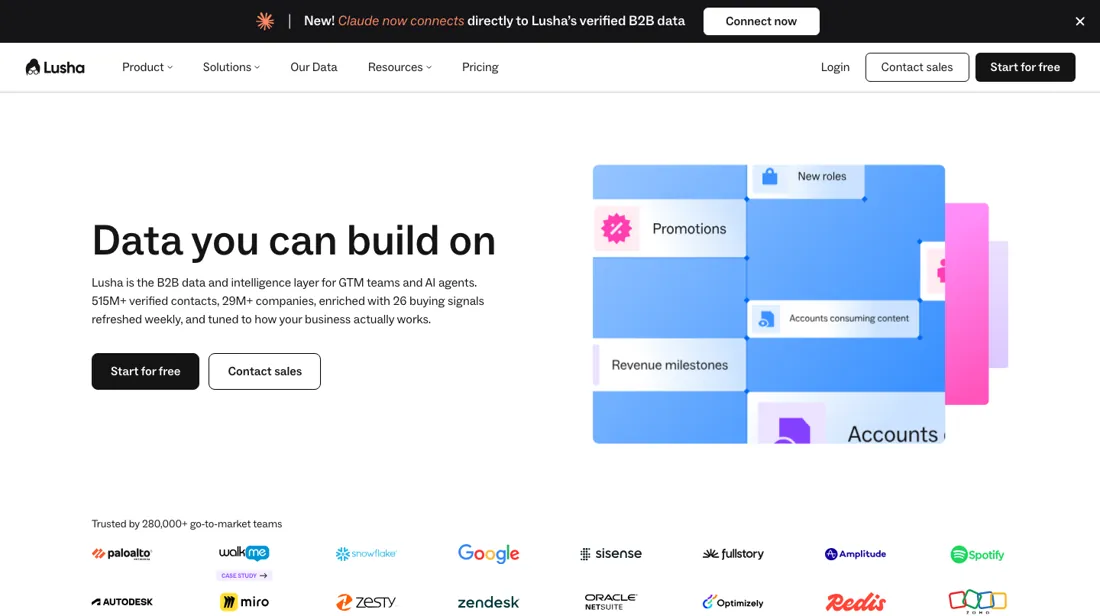1100x616 pixels.
Task: Click the blue New roles bag icon
Action: coord(770,176)
